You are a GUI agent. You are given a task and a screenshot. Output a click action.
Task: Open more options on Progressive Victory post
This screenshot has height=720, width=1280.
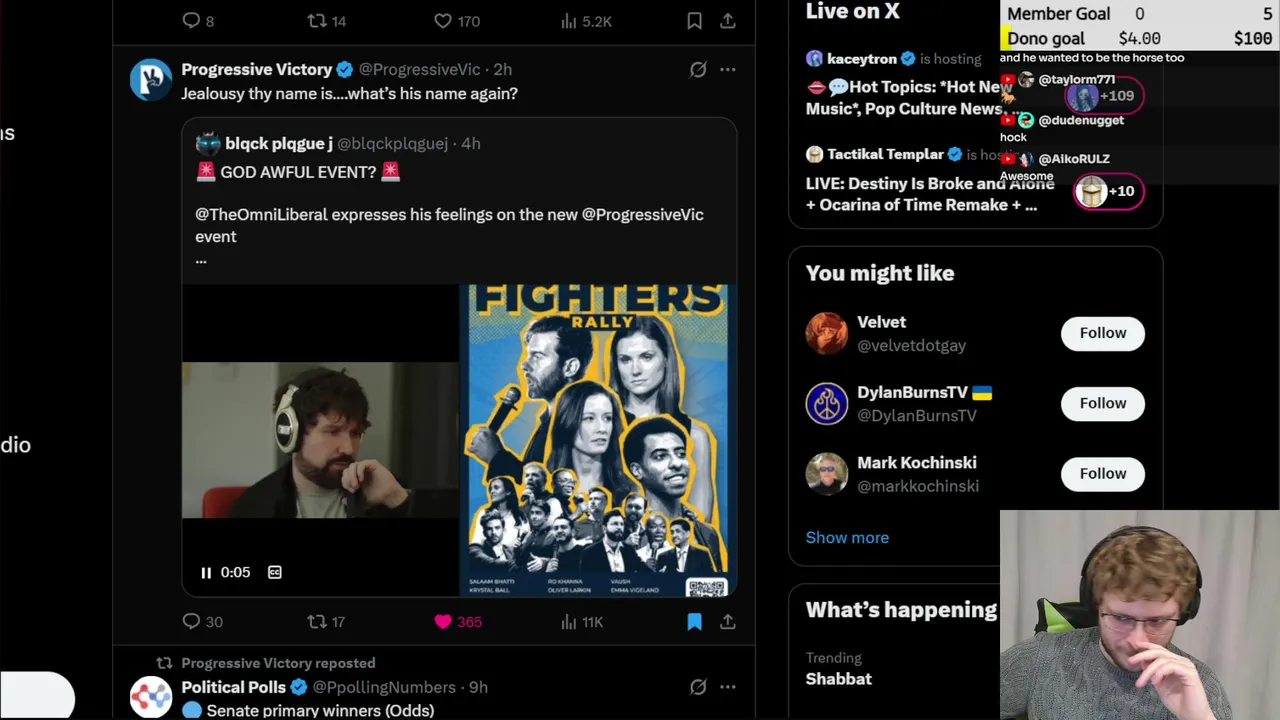(x=728, y=69)
